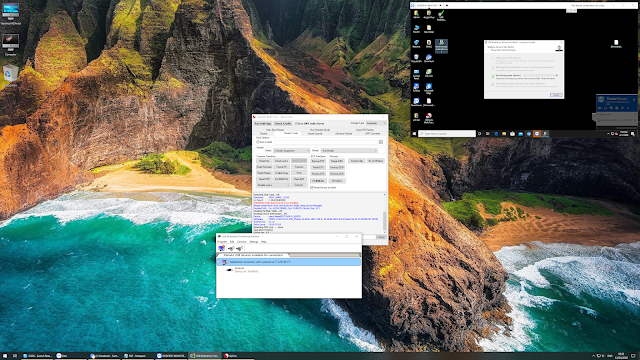Click the search box in remote desktop taskbar
Screen dimensions: 640x360
coord(447,133)
